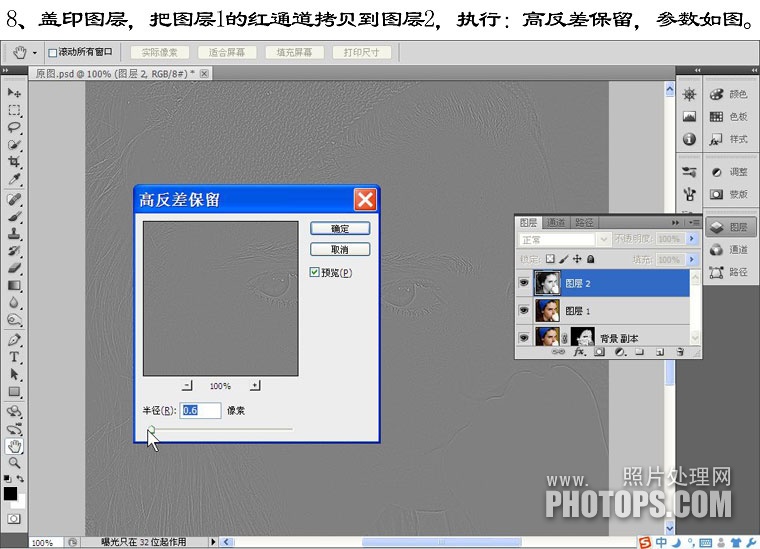Select the Dodge tool
The image size is (760, 549).
coord(14,320)
